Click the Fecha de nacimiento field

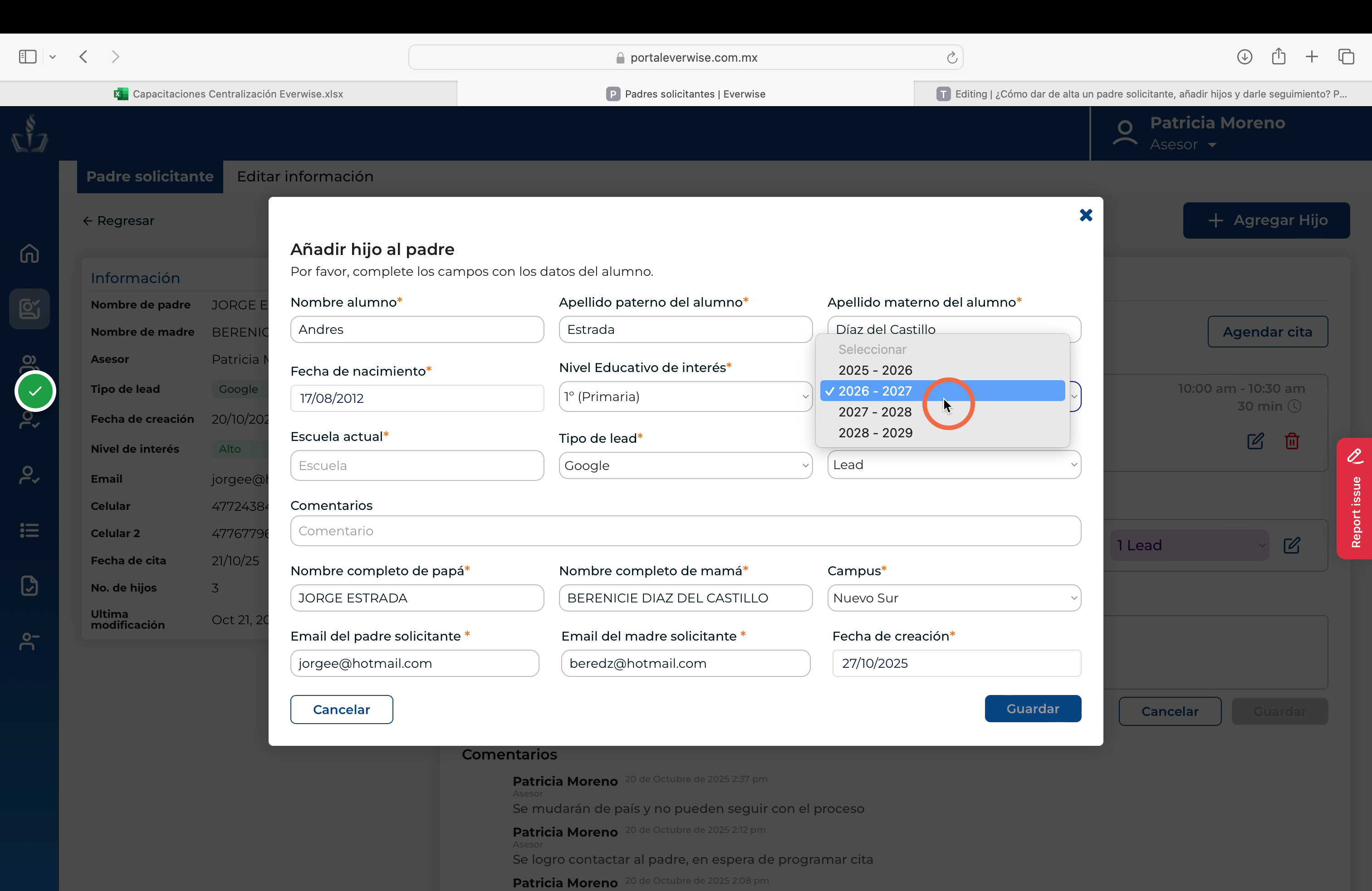(x=417, y=398)
